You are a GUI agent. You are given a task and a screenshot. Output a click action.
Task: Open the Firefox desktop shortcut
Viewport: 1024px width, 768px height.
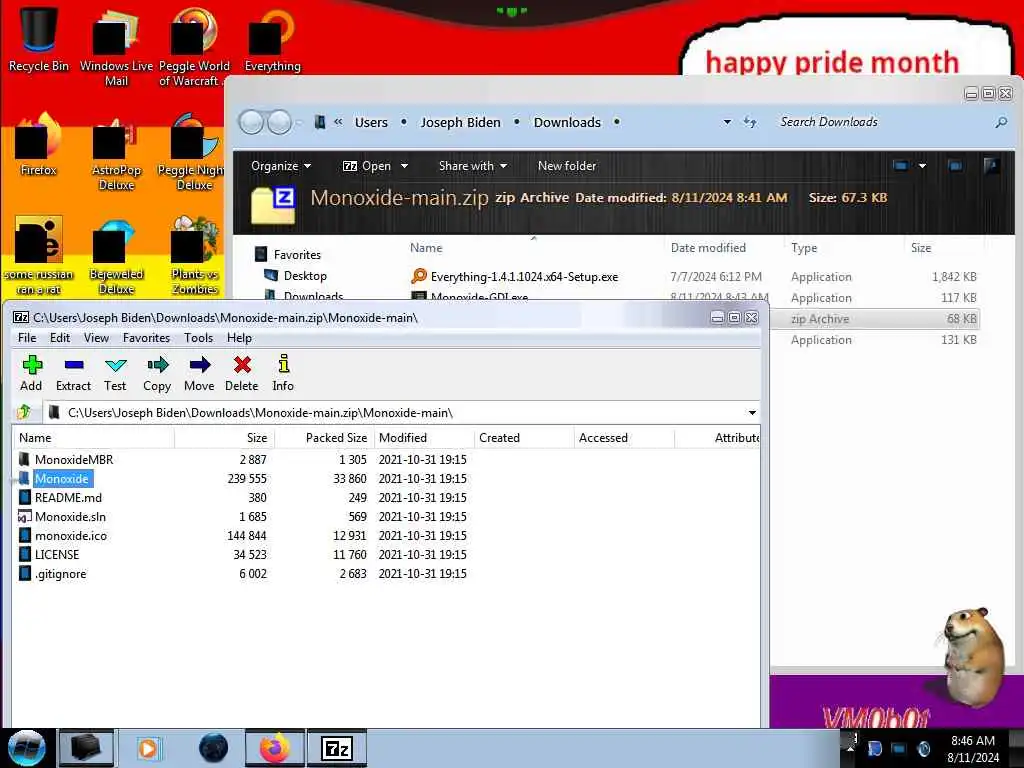pos(39,146)
